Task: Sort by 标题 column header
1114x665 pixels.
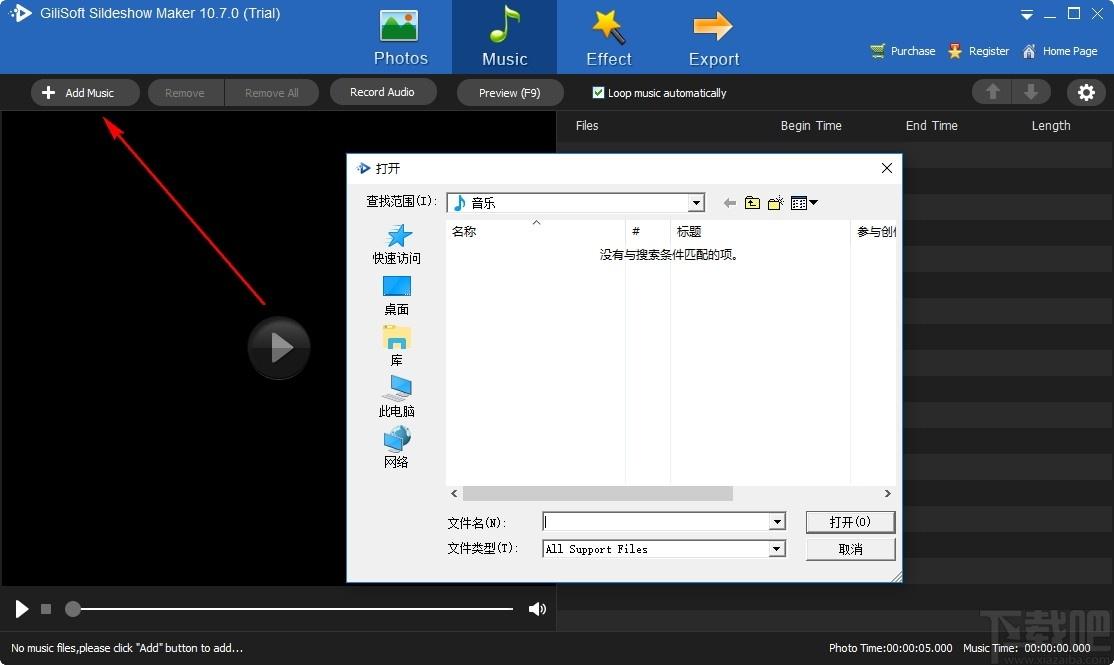Action: (760, 232)
